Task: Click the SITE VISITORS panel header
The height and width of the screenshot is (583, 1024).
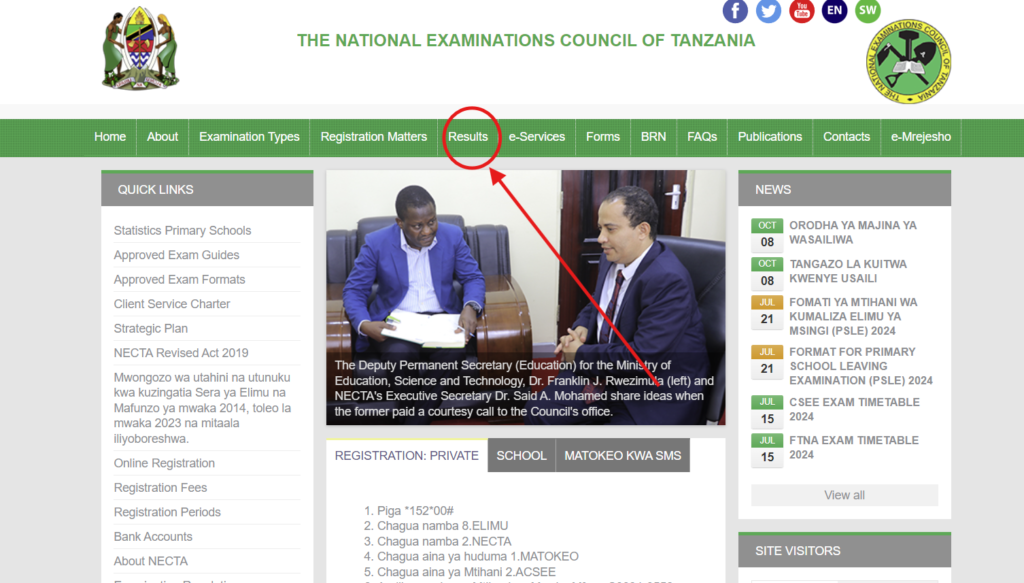Action: tap(844, 551)
